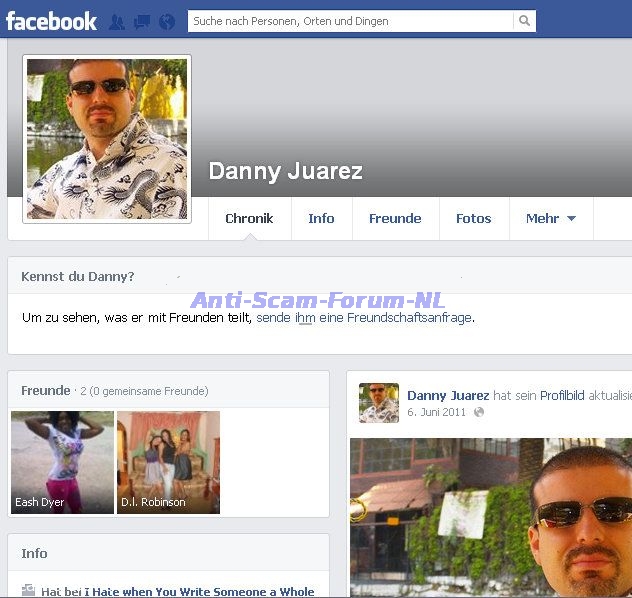
Task: Open the friend requests icon
Action: click(x=117, y=22)
